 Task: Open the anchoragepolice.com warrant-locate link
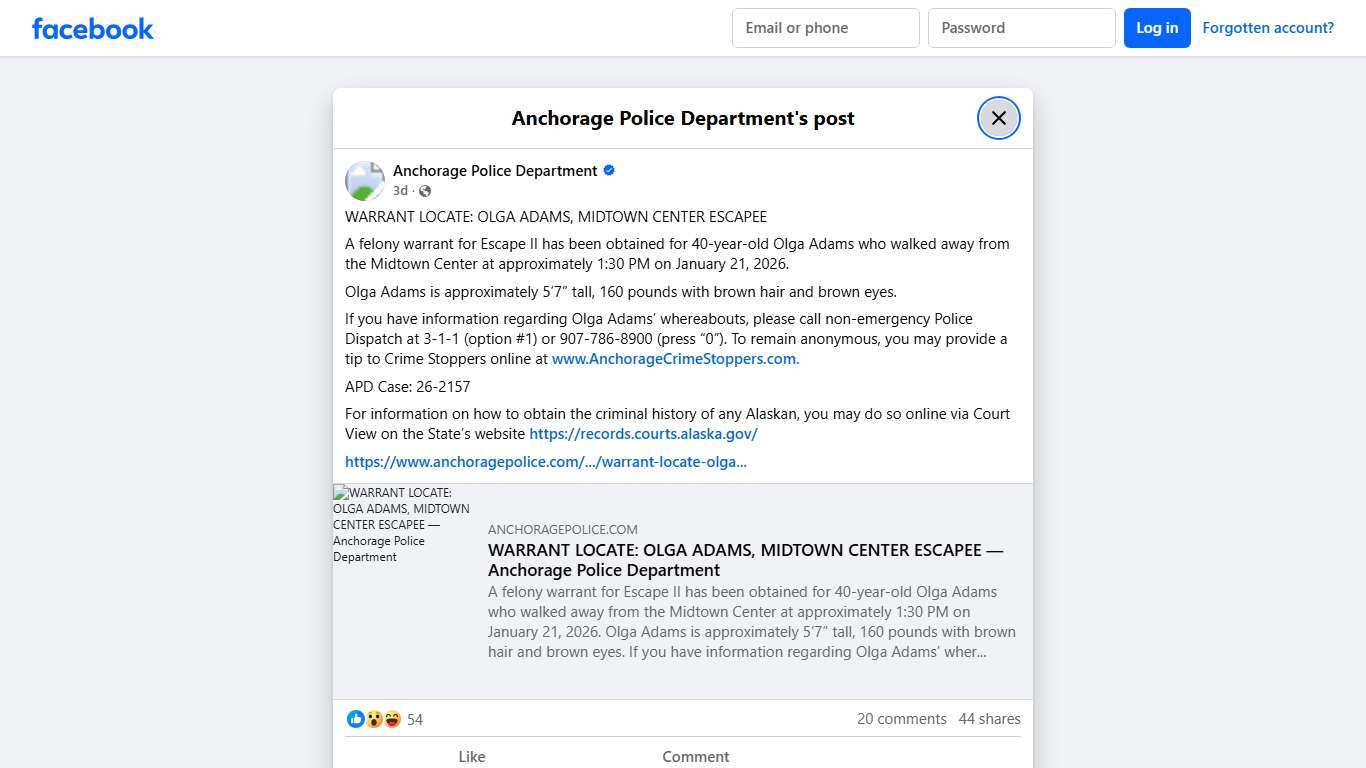coord(545,462)
